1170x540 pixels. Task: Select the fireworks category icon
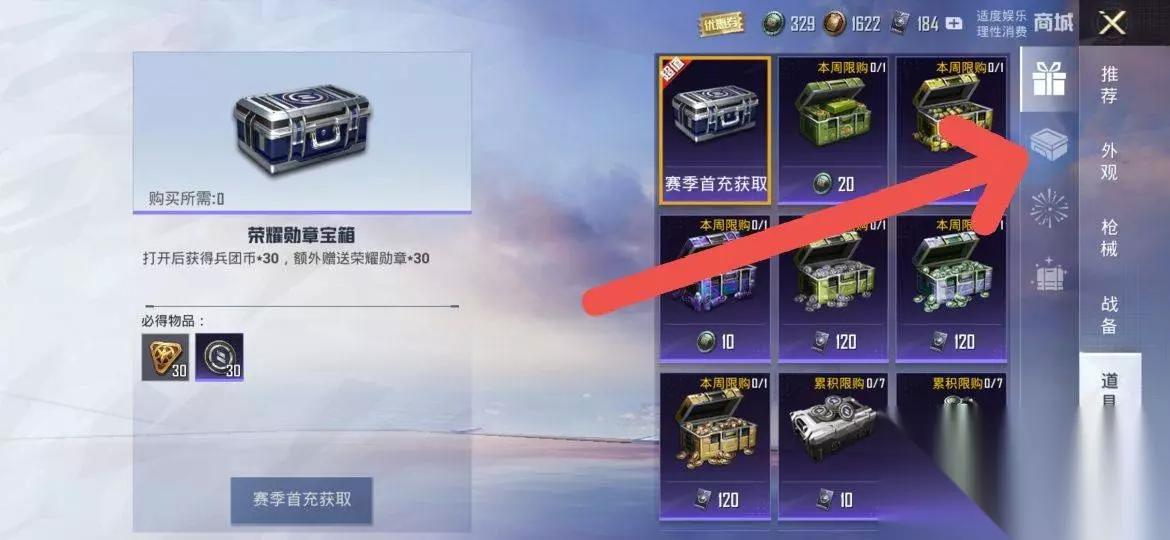coord(1048,208)
